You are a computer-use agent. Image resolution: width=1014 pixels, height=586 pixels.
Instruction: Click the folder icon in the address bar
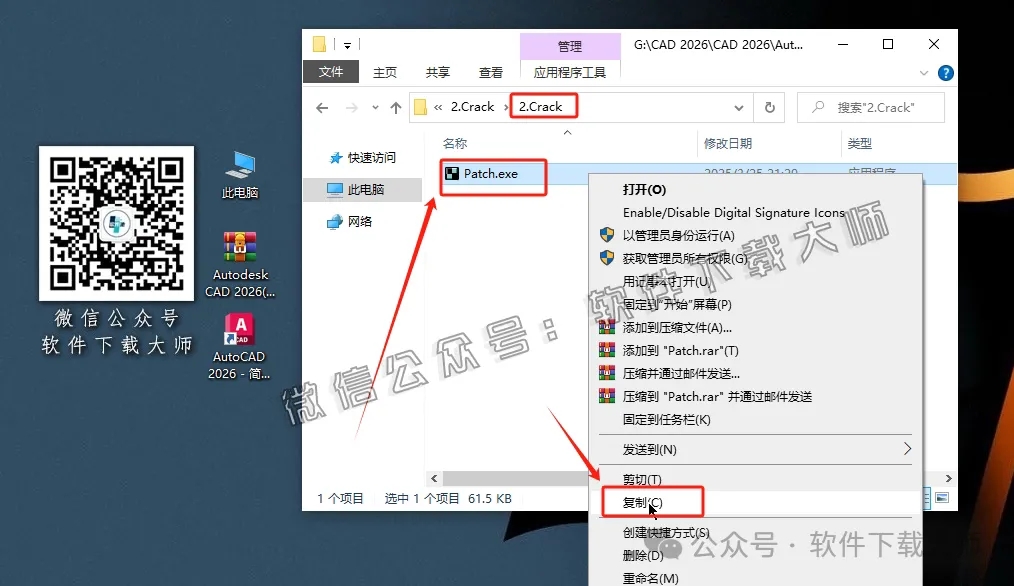[x=421, y=107]
